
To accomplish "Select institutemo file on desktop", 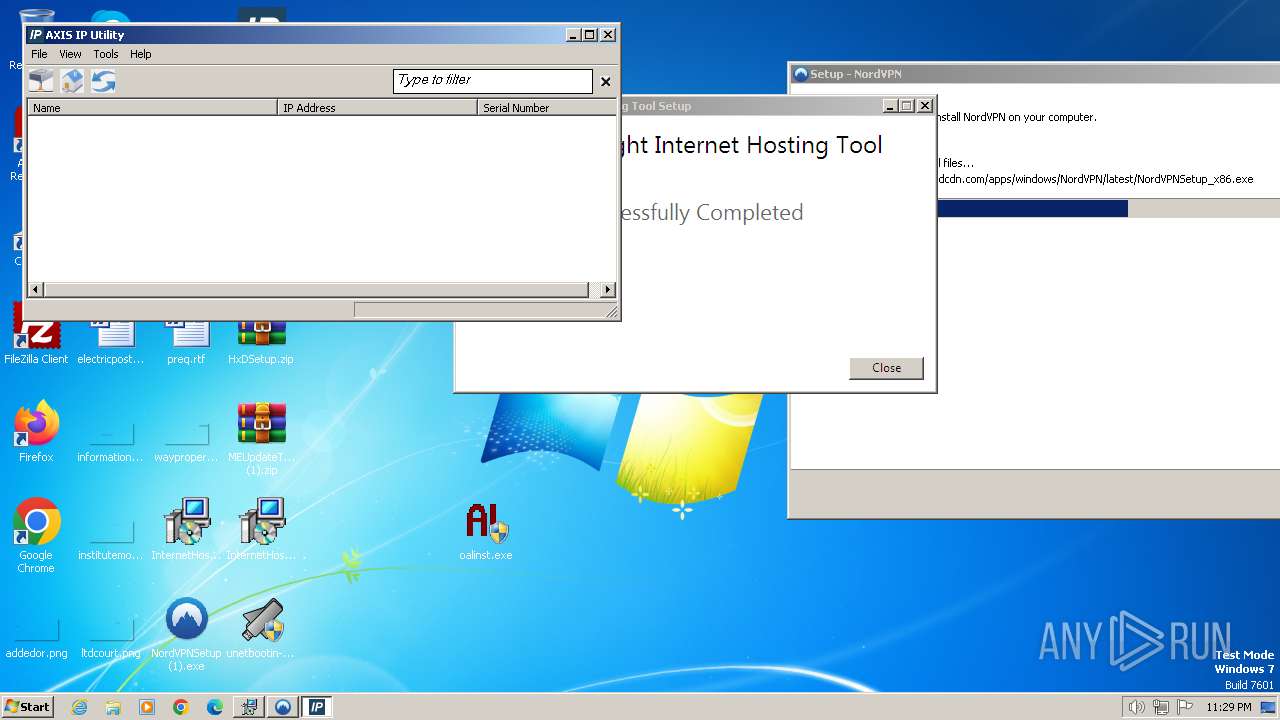I will pos(111,539).
